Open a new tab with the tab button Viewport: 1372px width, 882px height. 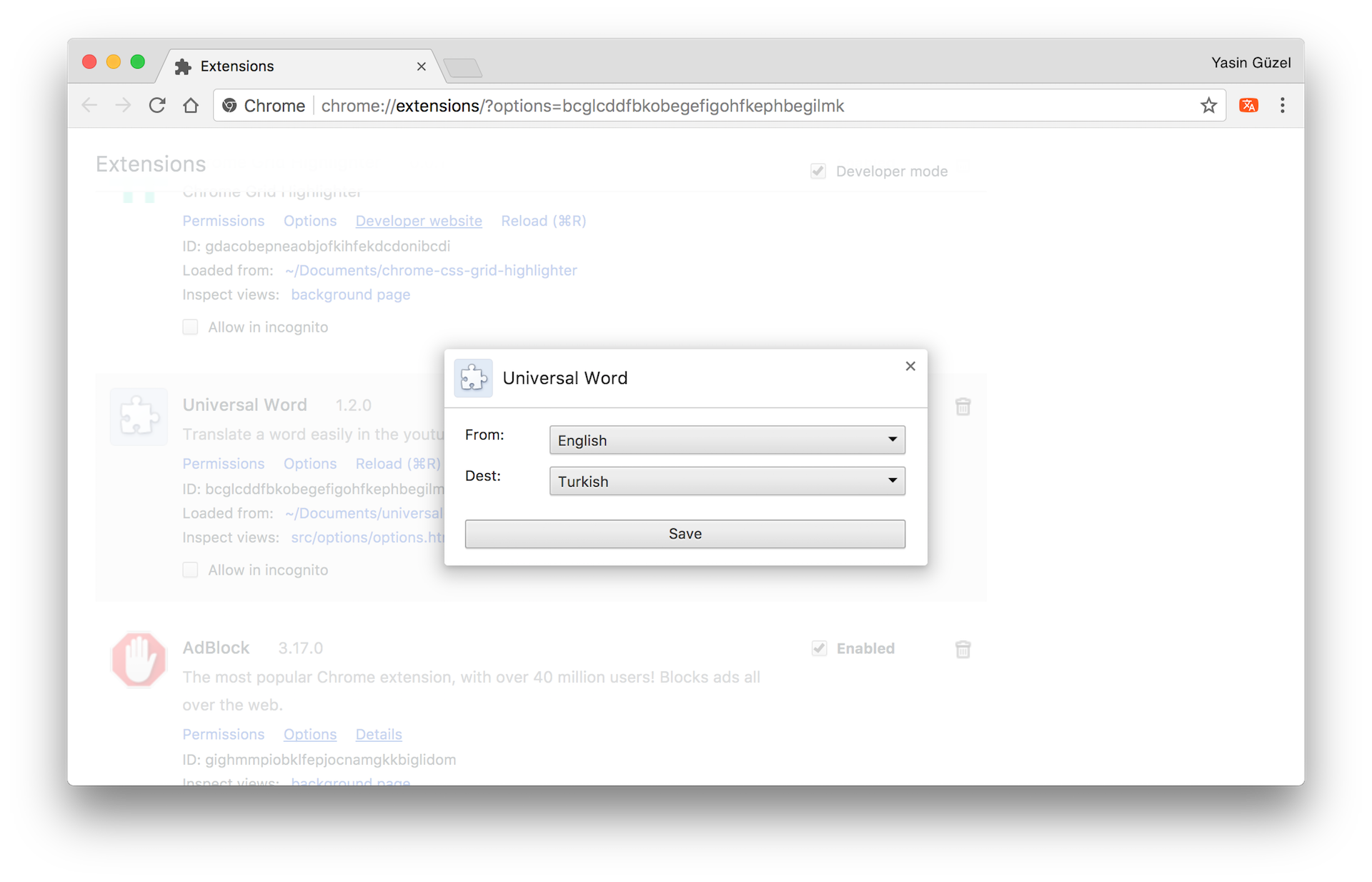click(463, 69)
